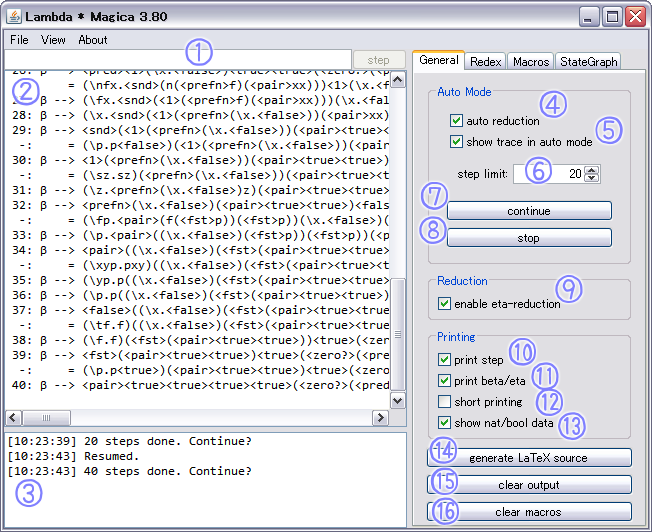Viewport: 652px width, 532px height.
Task: Increase step limit with up arrow
Action: pyautogui.click(x=593, y=169)
